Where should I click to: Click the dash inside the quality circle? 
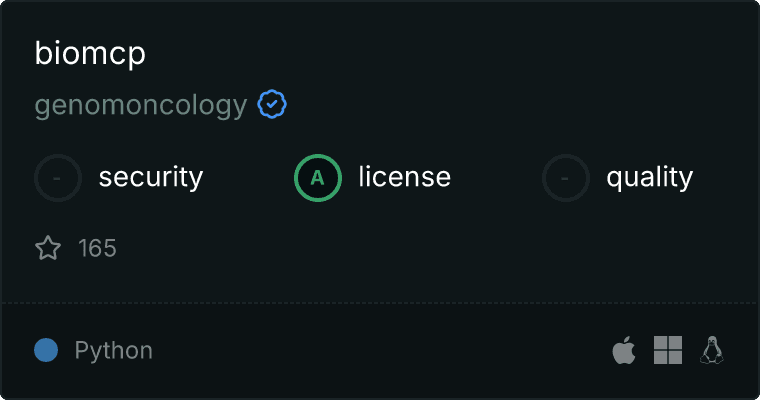[565, 178]
